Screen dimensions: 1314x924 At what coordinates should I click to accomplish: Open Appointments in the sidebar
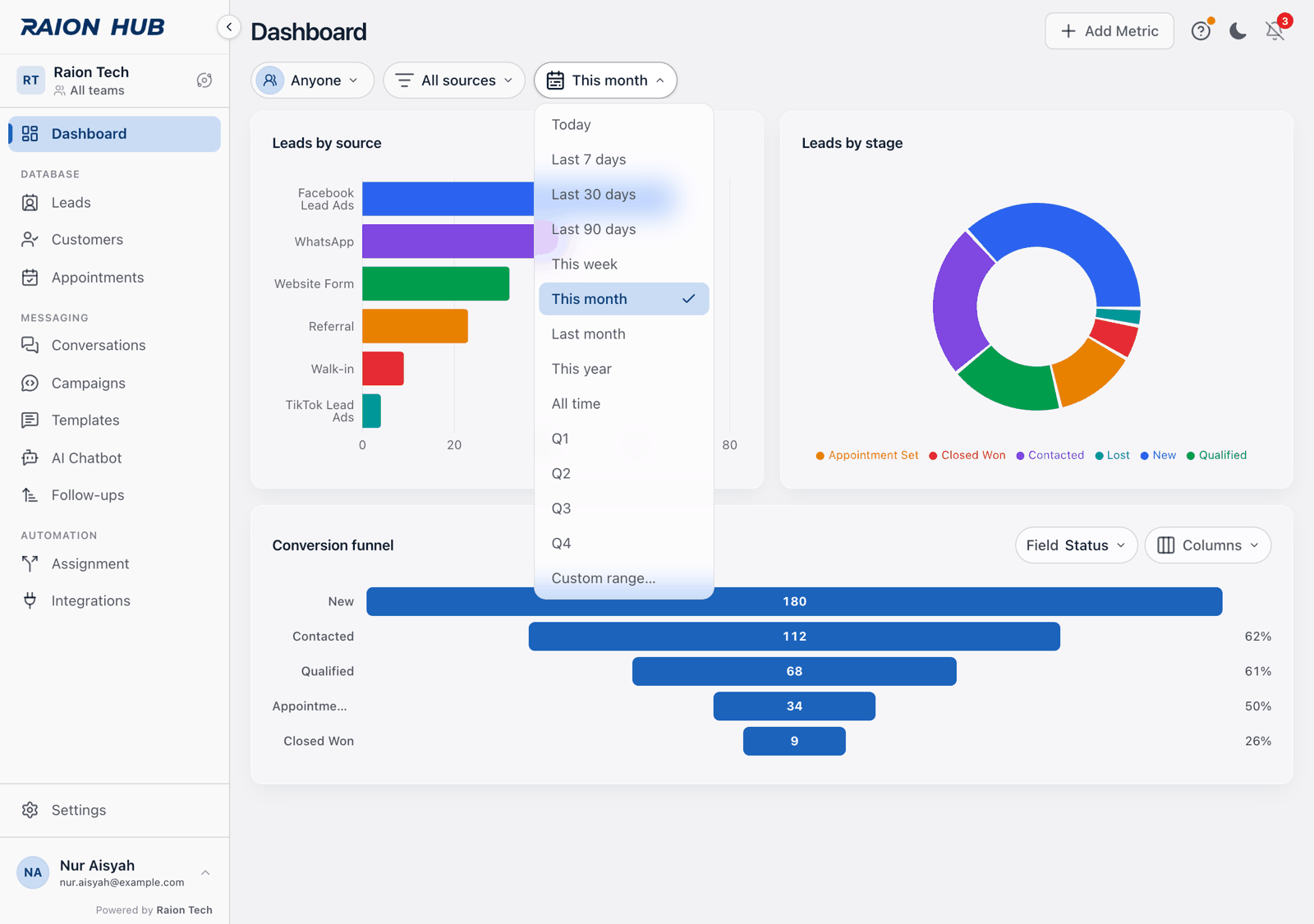pyautogui.click(x=114, y=278)
